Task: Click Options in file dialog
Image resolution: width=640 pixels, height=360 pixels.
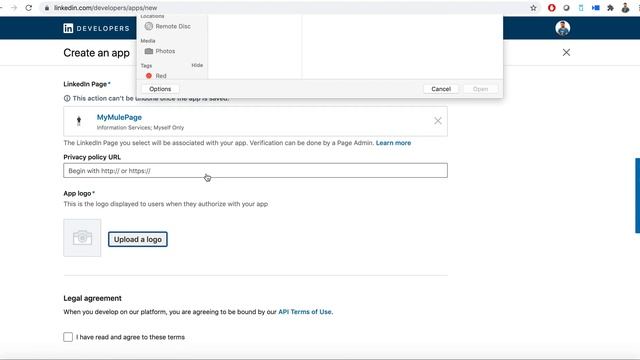Action: [160, 89]
